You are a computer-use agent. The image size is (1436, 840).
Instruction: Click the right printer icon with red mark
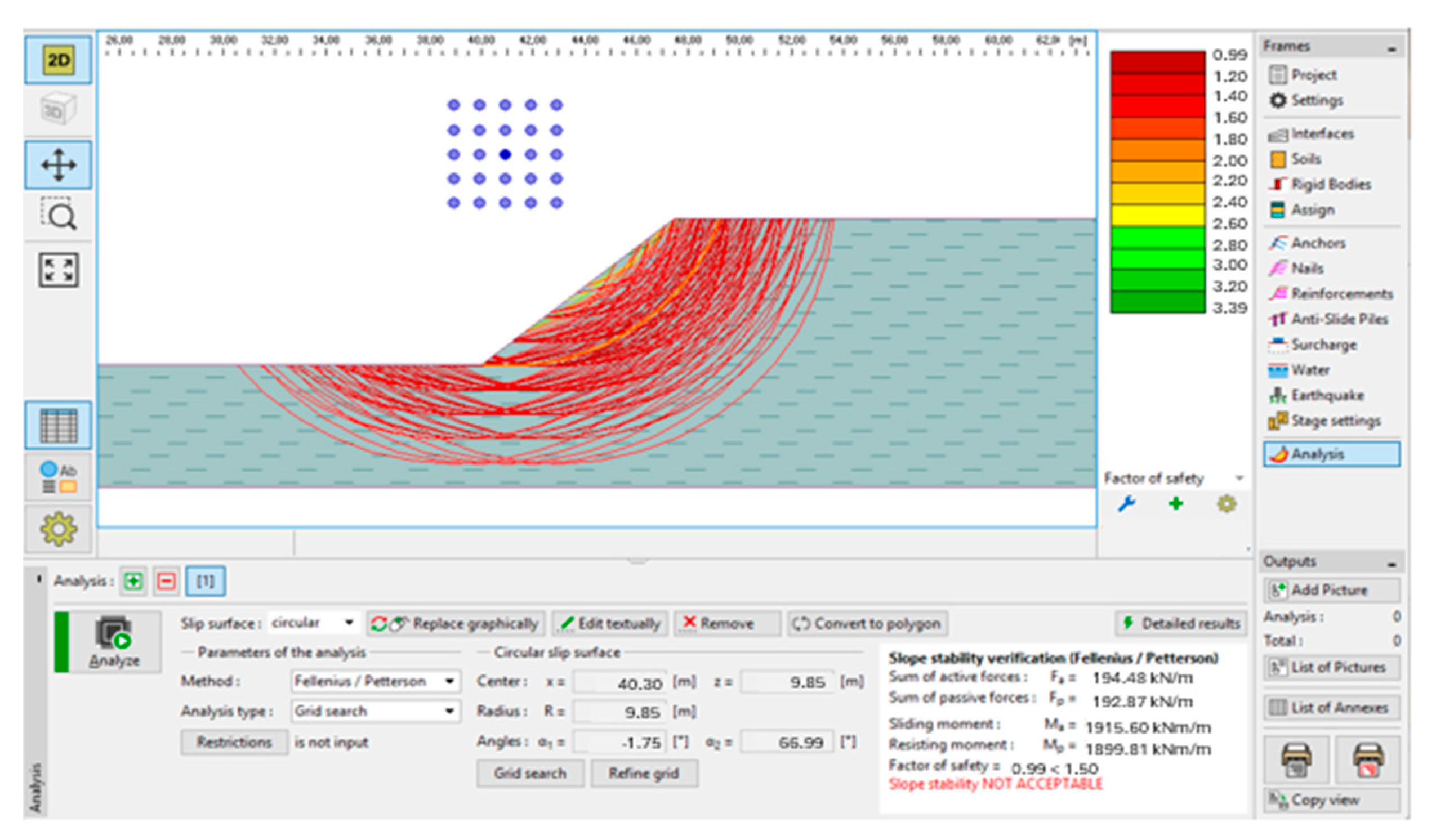click(1368, 759)
